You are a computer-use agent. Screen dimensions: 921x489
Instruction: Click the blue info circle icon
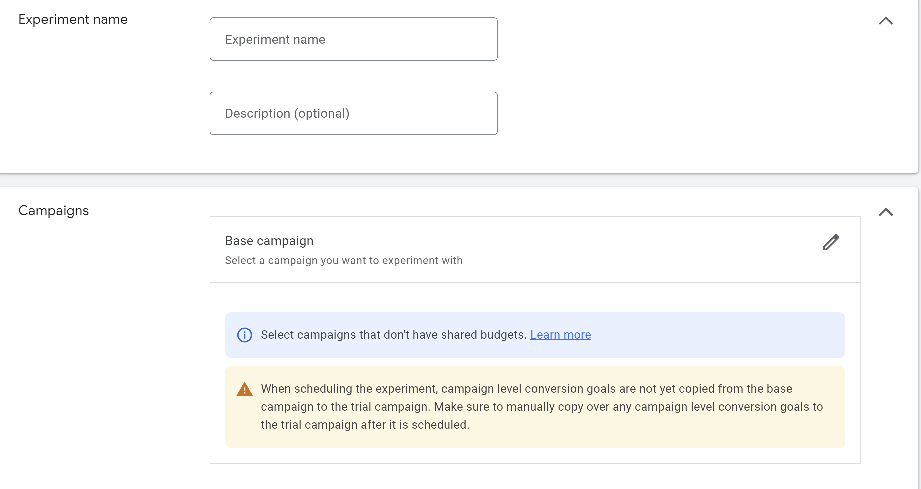(x=244, y=335)
